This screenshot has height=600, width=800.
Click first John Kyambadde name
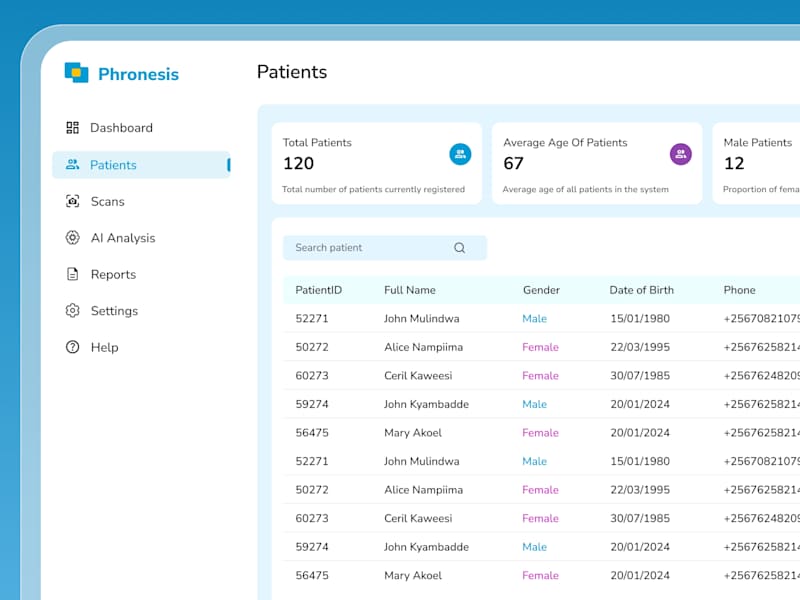[x=426, y=404]
